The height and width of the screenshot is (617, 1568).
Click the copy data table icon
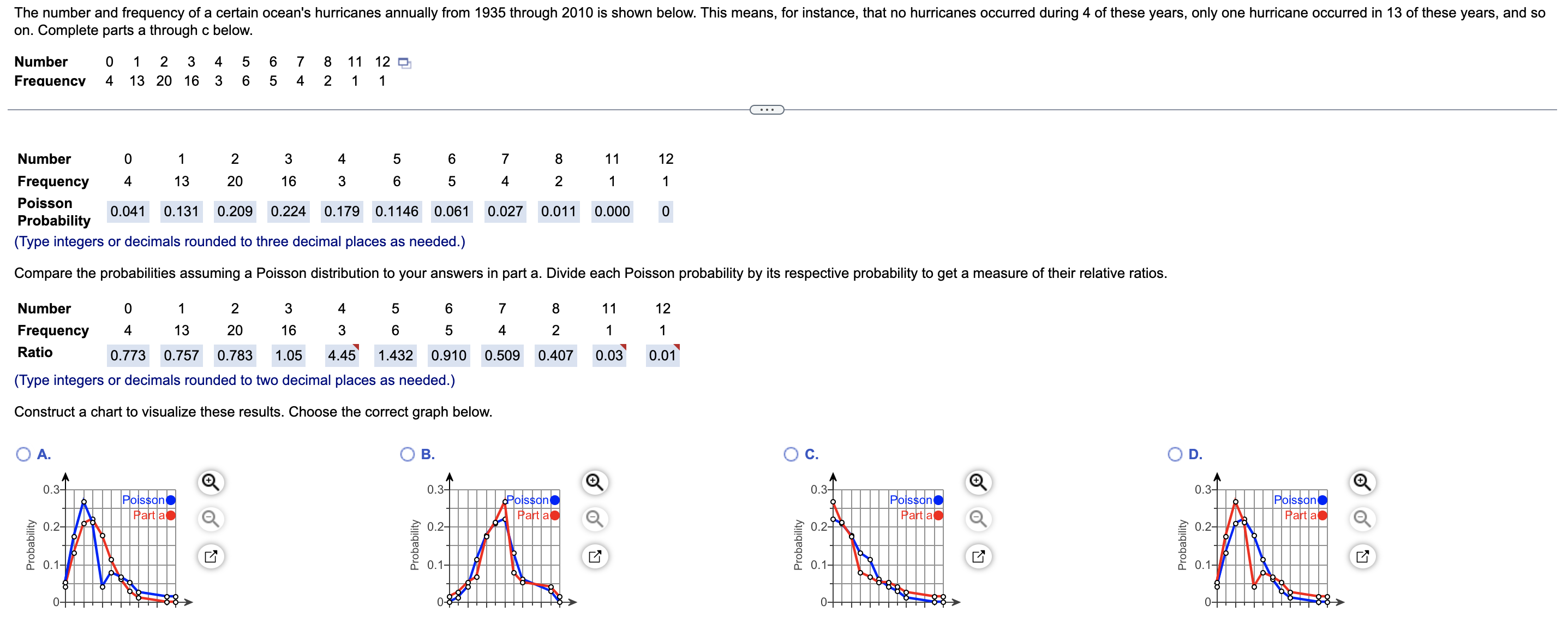[x=405, y=63]
